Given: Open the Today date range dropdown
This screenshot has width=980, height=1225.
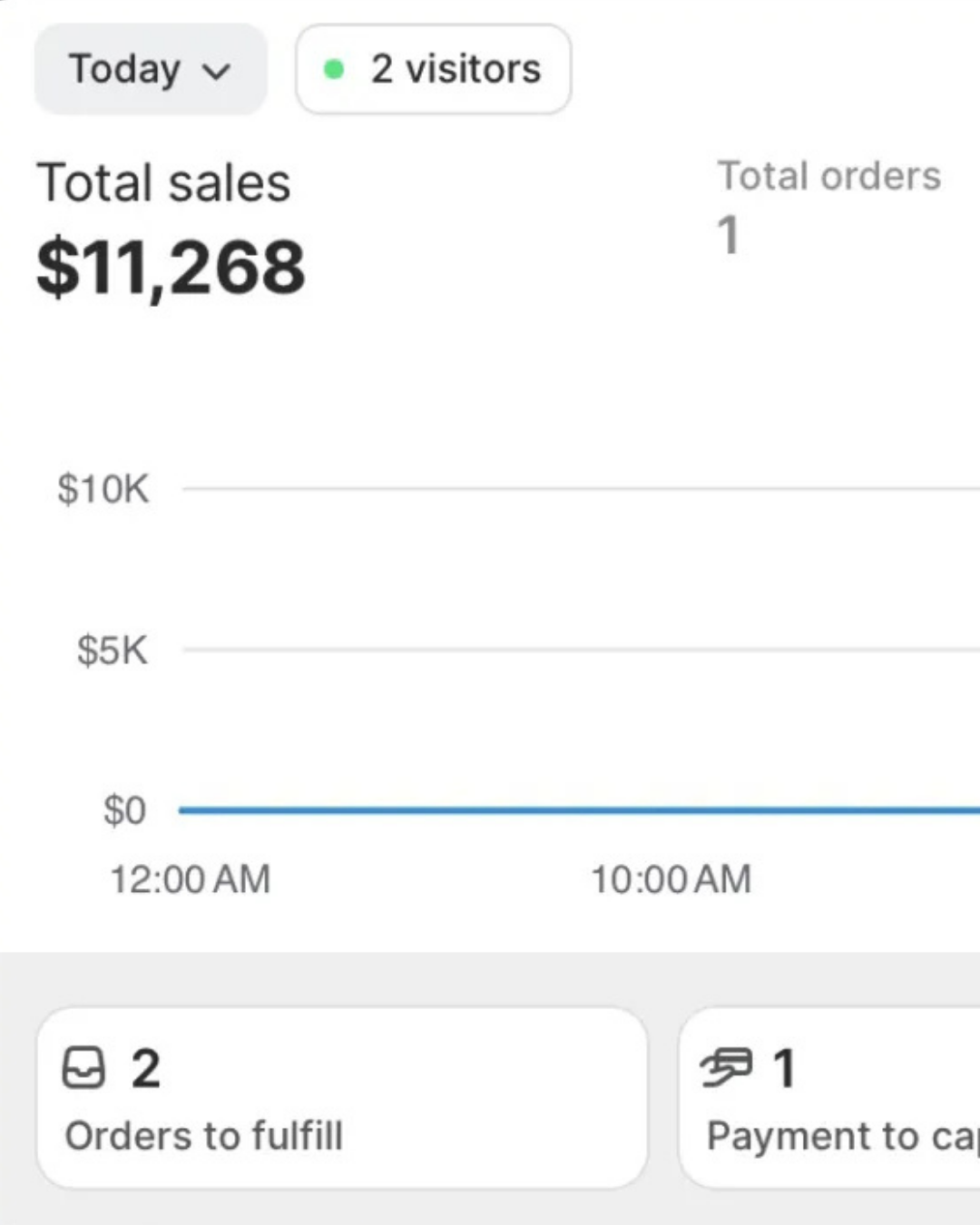Looking at the screenshot, I should (x=151, y=69).
